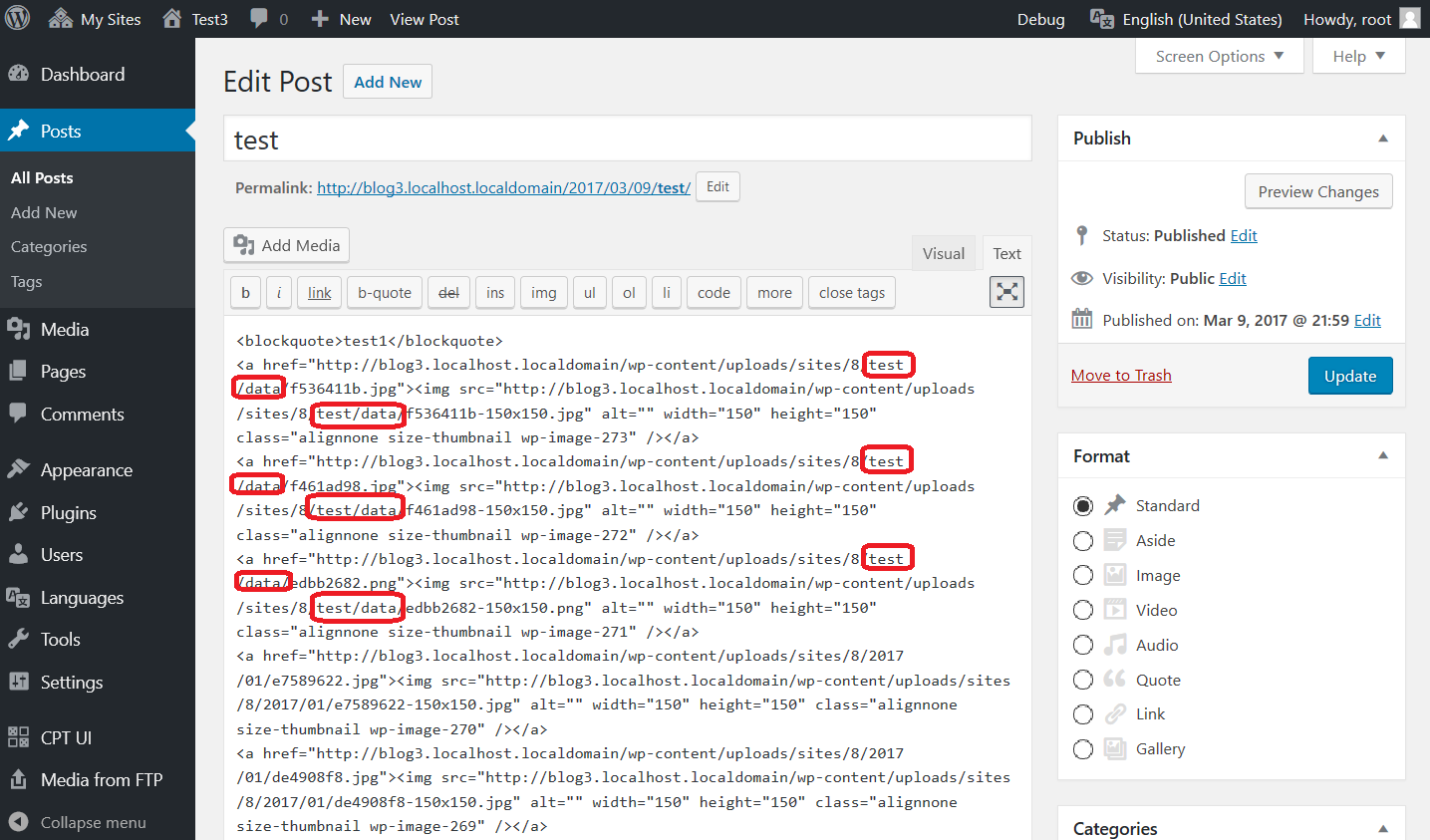Viewport: 1430px width, 840px height.
Task: Open the Test3 site menu
Action: [x=195, y=19]
